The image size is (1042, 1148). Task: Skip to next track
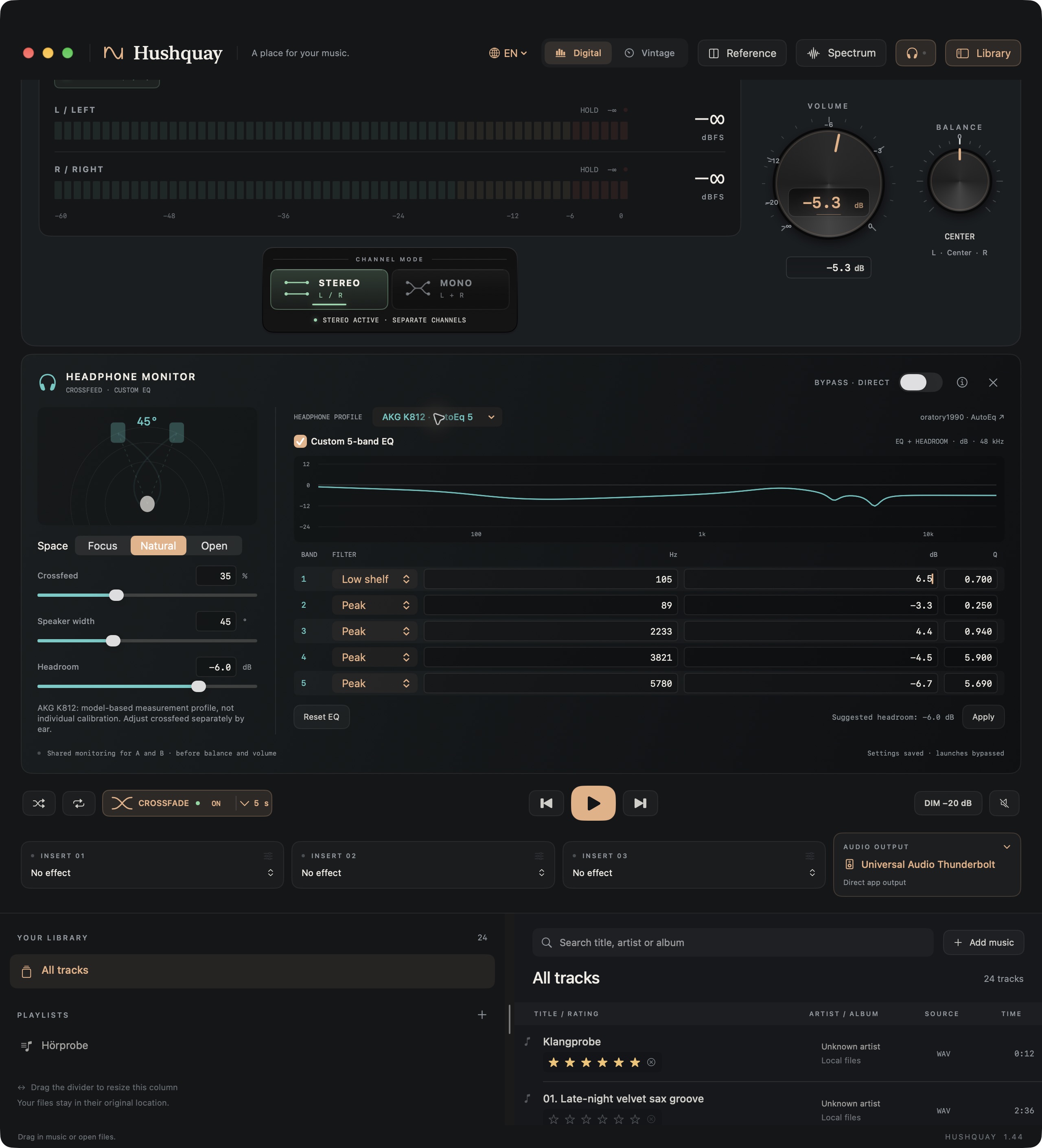[640, 803]
